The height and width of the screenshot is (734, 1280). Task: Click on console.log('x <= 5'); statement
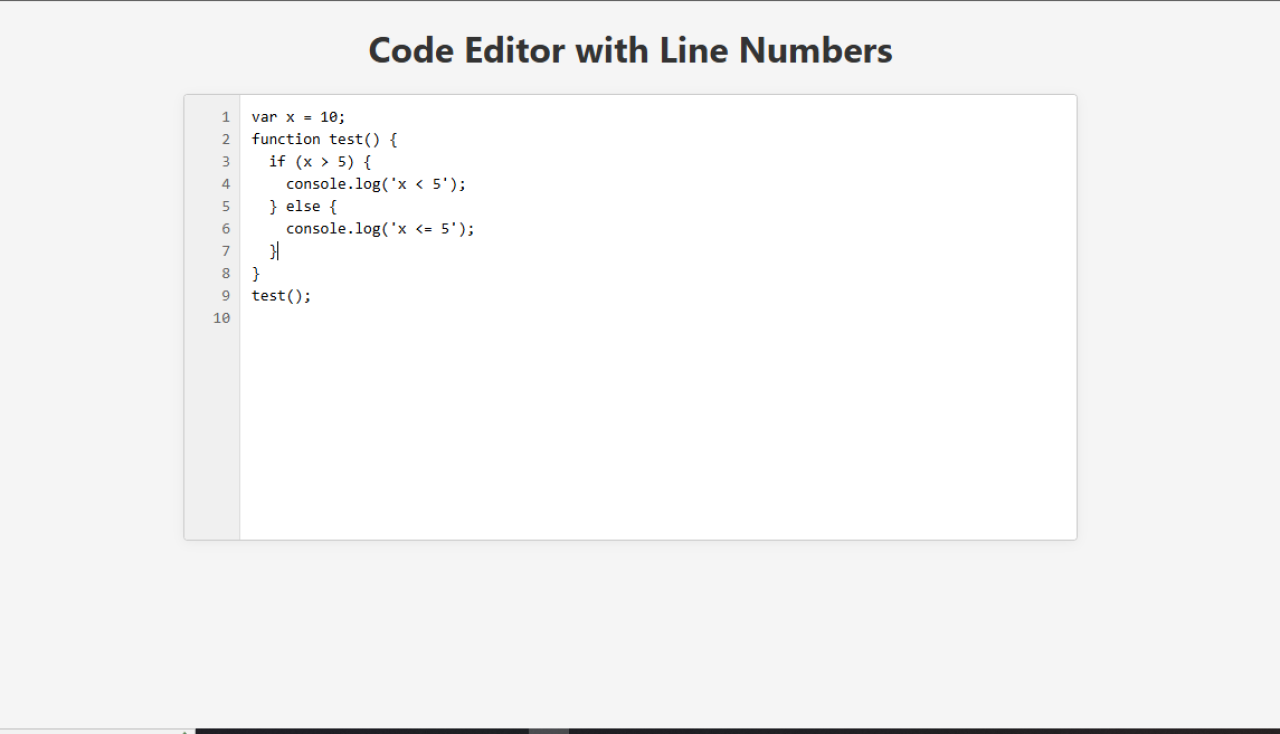pyautogui.click(x=380, y=229)
